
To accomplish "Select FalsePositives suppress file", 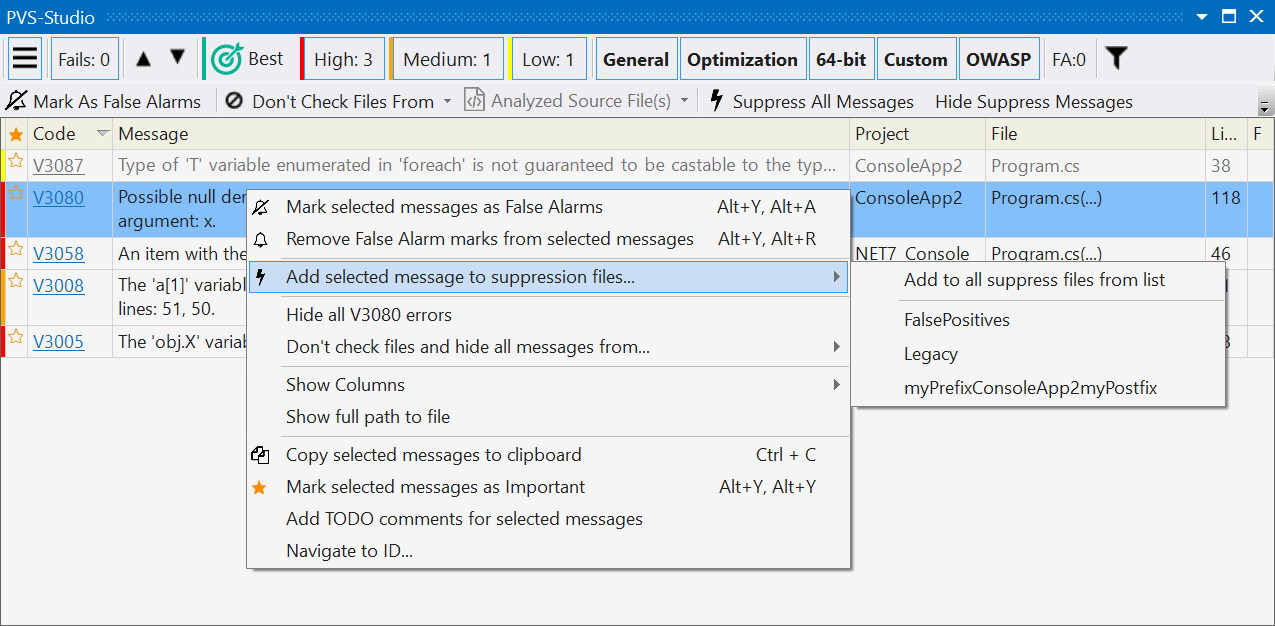I will tap(956, 320).
